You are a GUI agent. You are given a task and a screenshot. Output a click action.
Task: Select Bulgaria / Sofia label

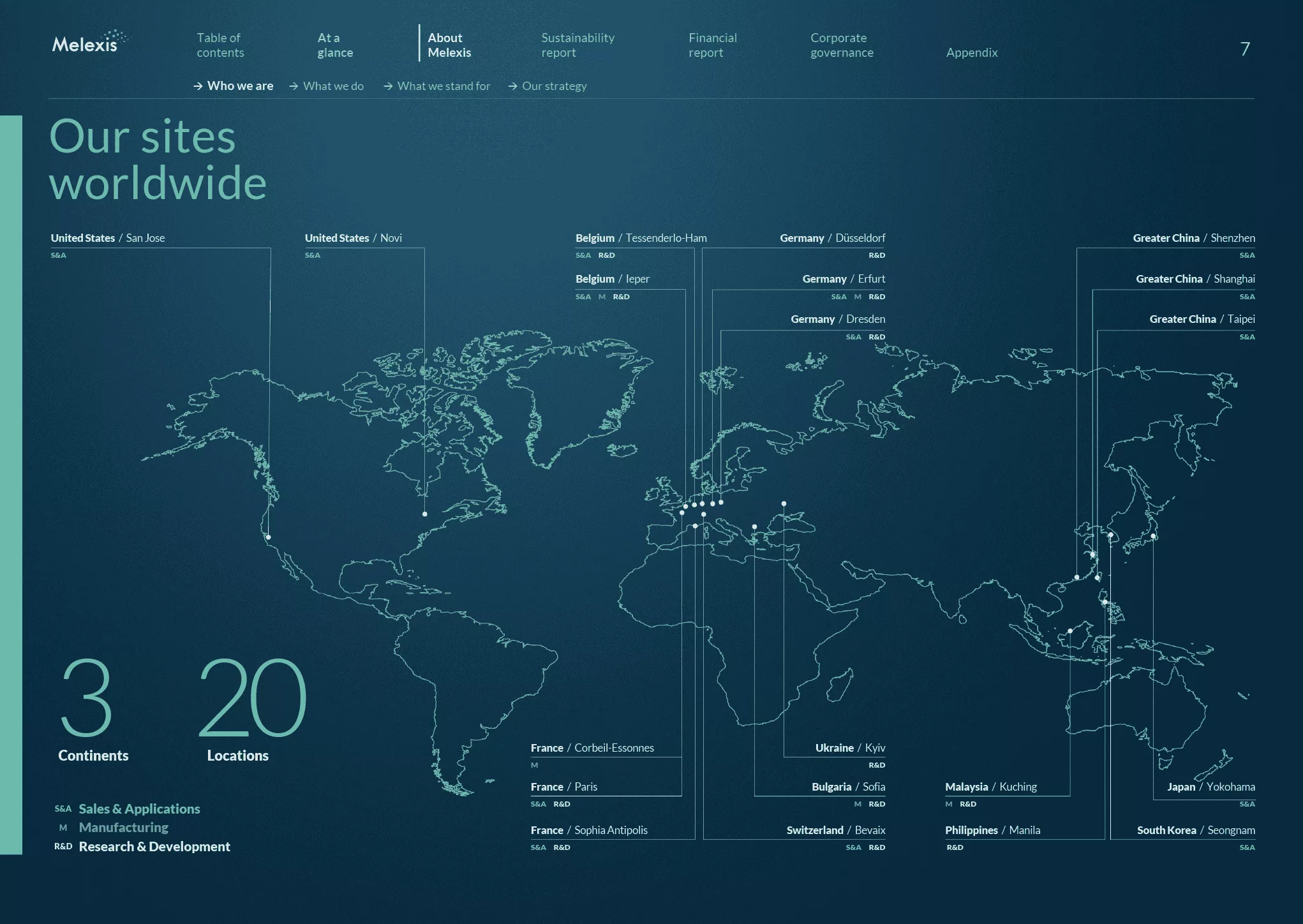click(x=849, y=787)
